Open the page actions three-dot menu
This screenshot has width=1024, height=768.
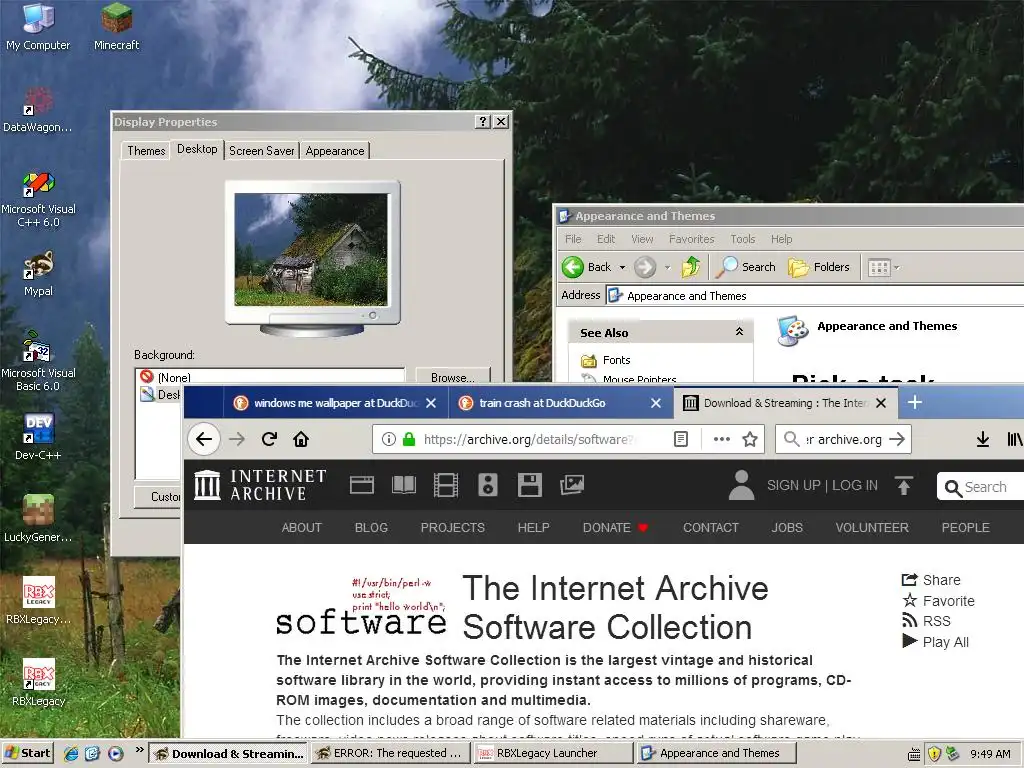[x=722, y=439]
